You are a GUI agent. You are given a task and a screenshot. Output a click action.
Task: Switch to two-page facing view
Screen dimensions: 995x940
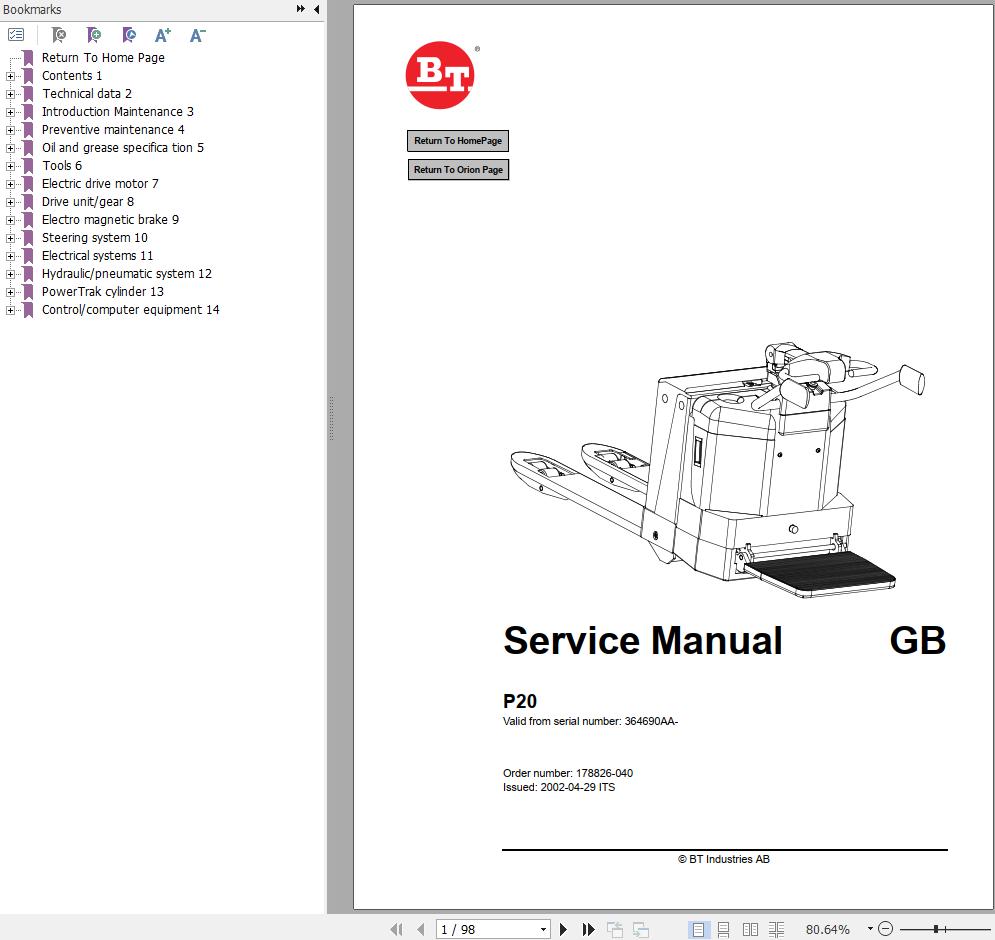pyautogui.click(x=750, y=929)
